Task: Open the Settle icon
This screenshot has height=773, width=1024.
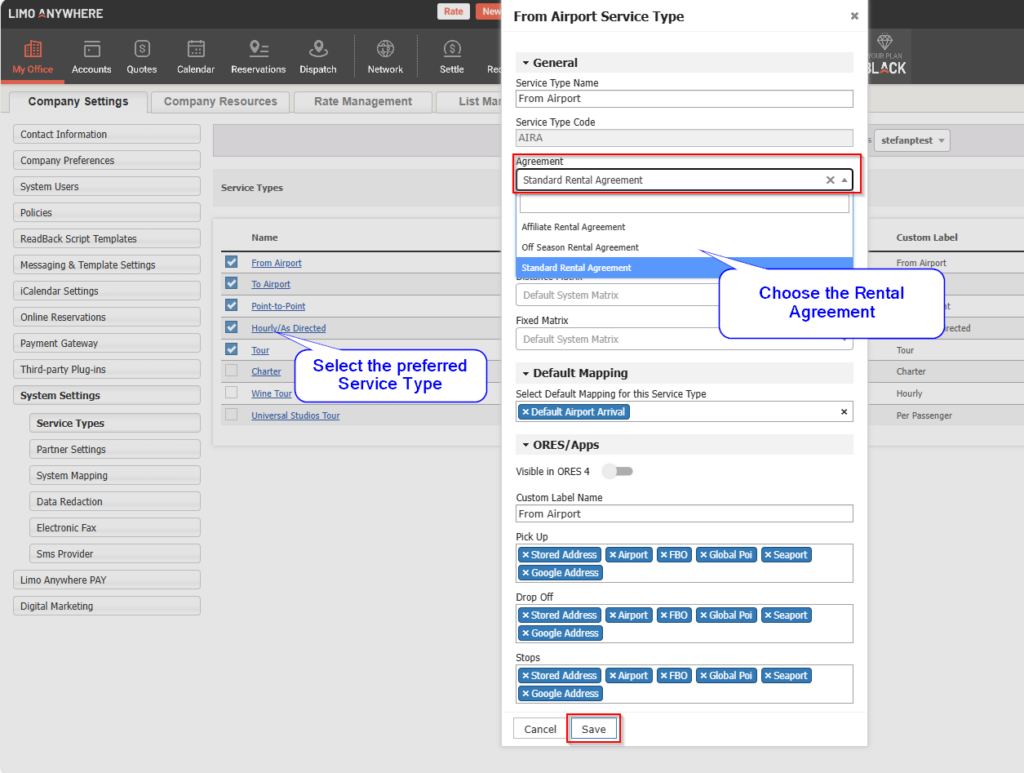Action: tap(452, 50)
